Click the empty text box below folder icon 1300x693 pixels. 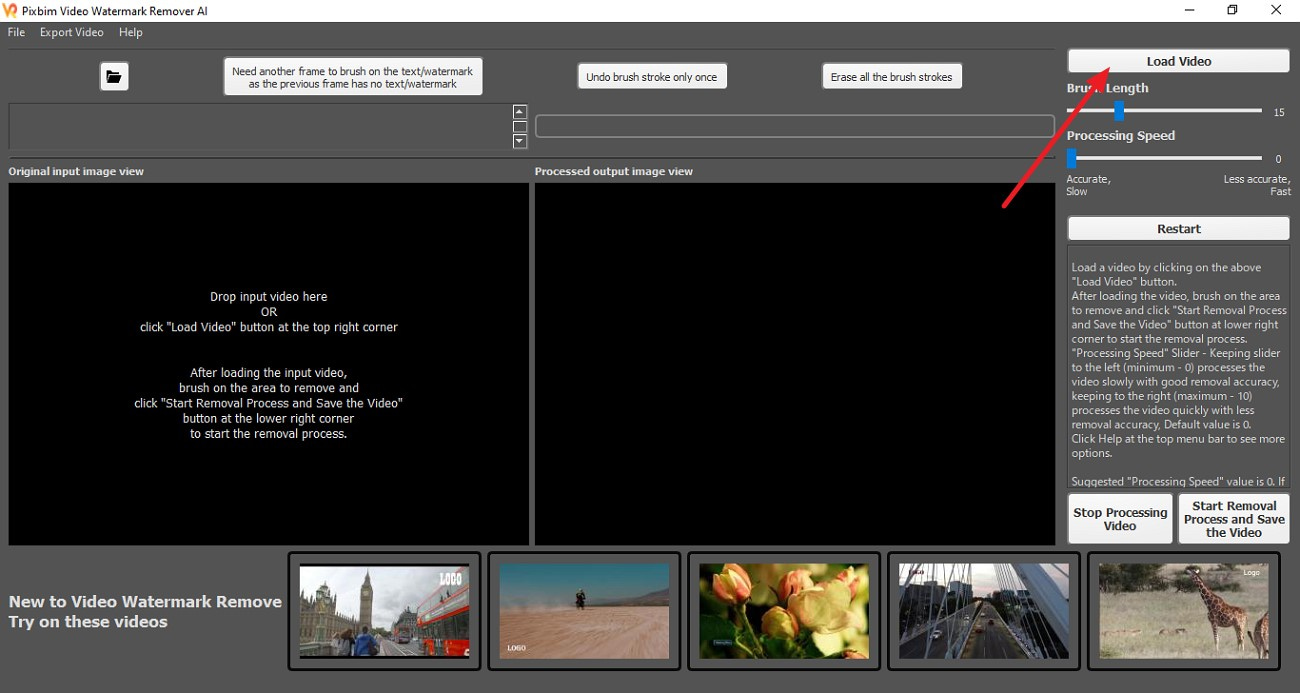coord(259,127)
